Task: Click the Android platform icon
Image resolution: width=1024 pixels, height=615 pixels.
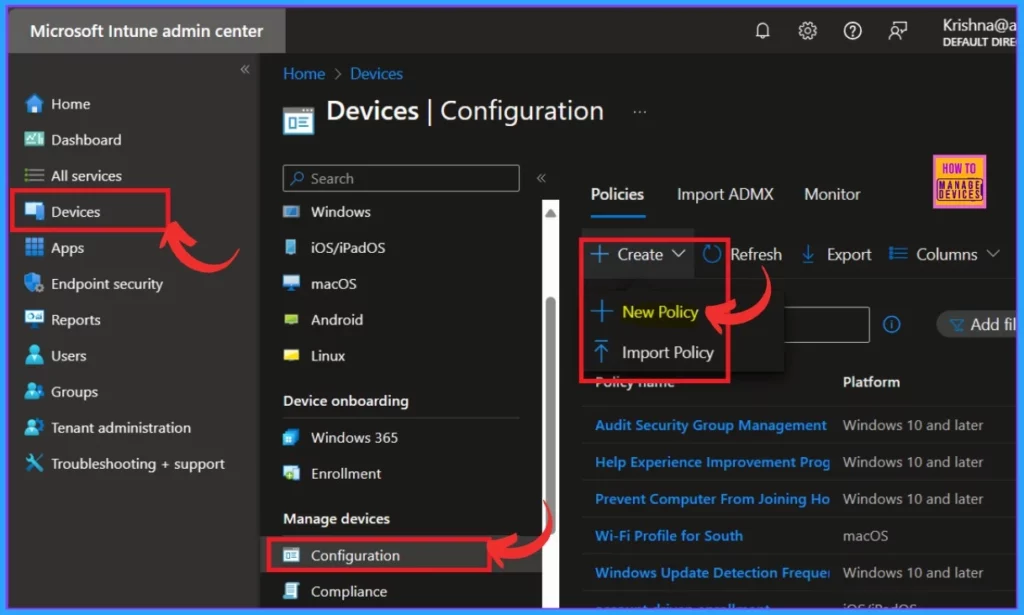Action: [x=291, y=319]
